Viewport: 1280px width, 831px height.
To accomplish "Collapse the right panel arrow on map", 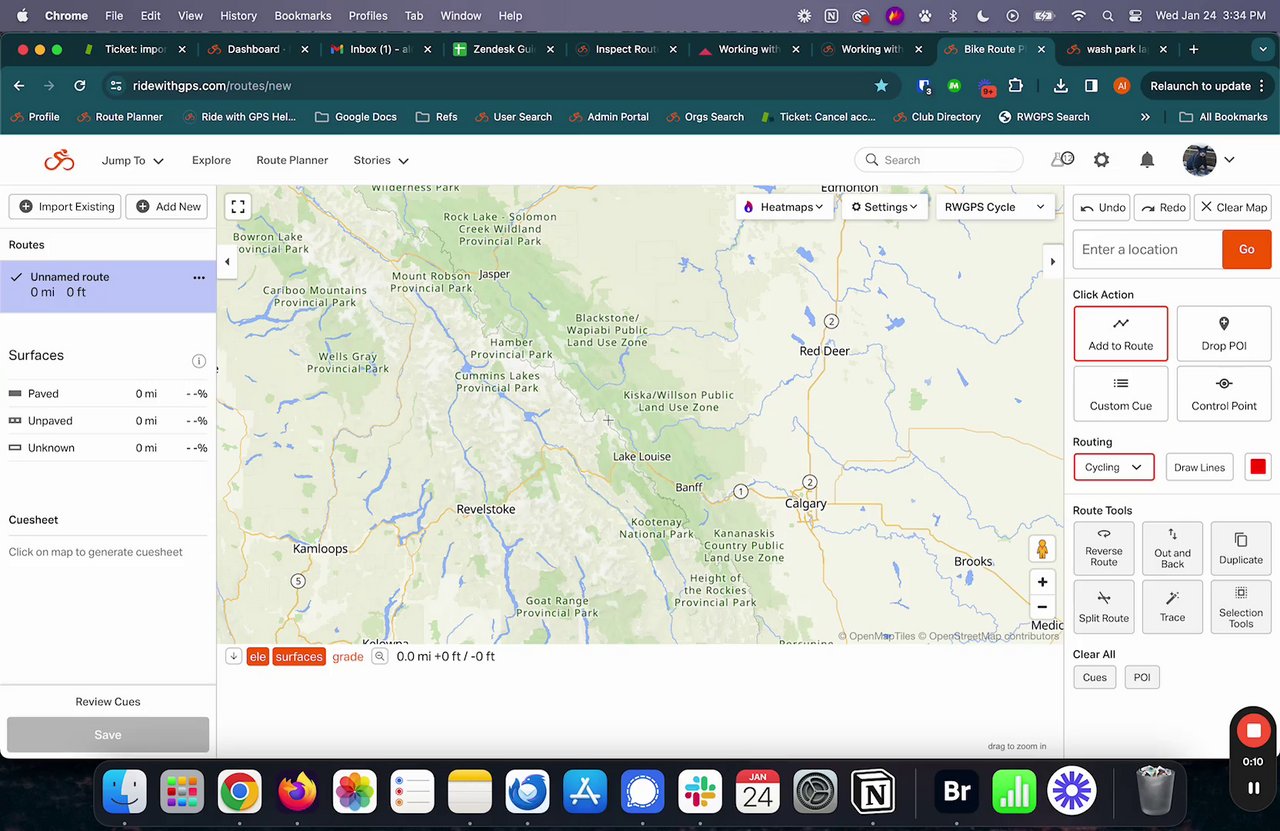I will 1052,262.
